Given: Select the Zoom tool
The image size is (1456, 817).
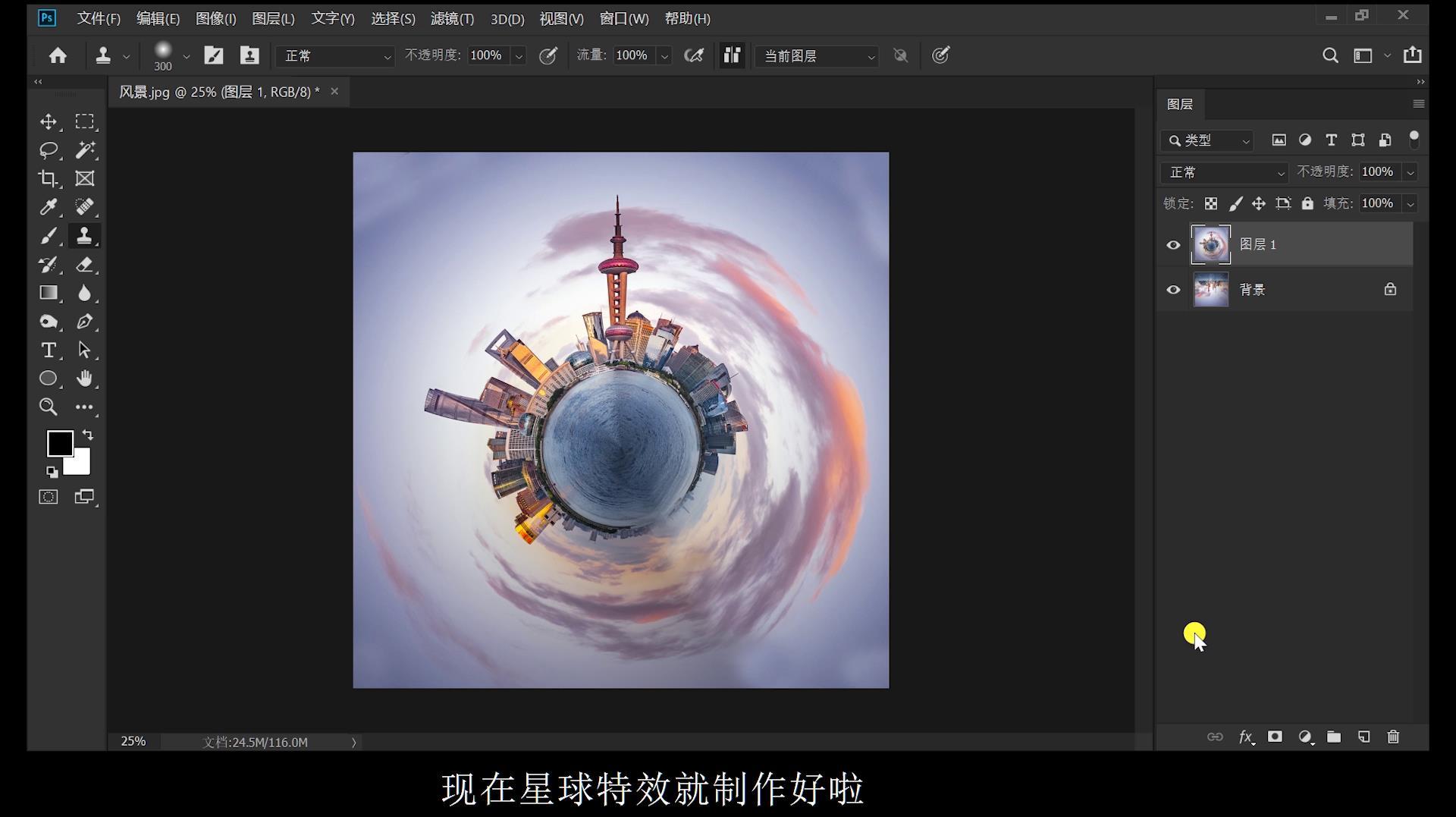Looking at the screenshot, I should pyautogui.click(x=49, y=407).
